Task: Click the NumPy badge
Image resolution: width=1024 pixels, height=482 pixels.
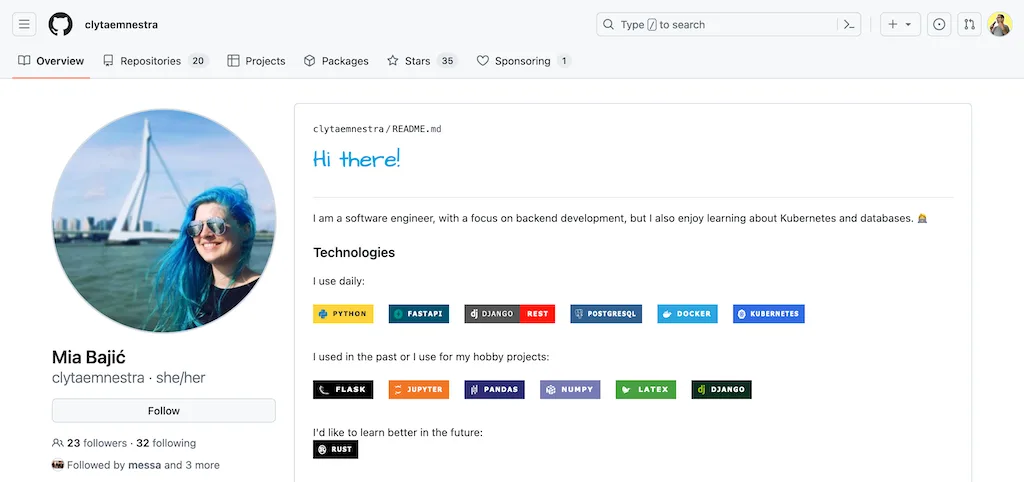Action: pyautogui.click(x=570, y=389)
